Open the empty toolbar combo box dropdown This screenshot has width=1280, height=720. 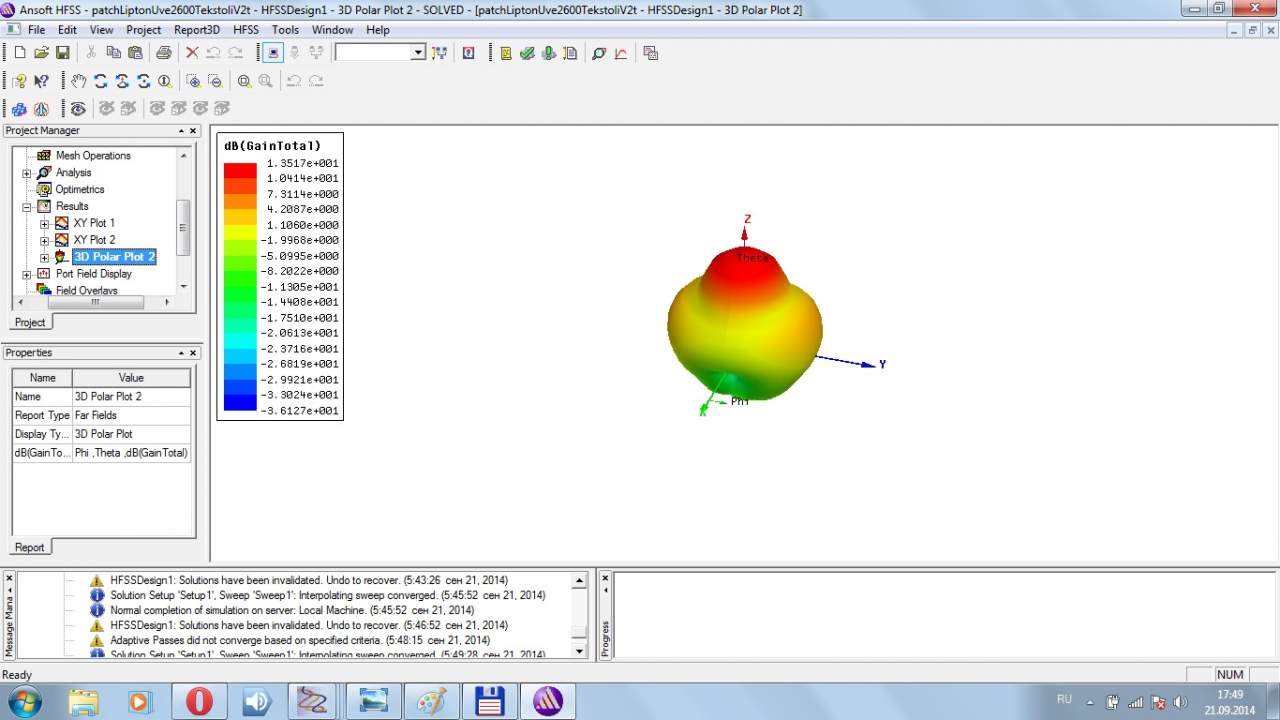[418, 53]
